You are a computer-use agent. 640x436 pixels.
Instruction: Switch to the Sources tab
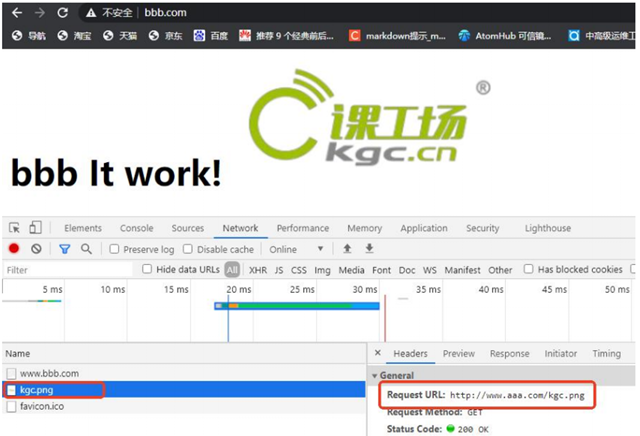(x=188, y=228)
